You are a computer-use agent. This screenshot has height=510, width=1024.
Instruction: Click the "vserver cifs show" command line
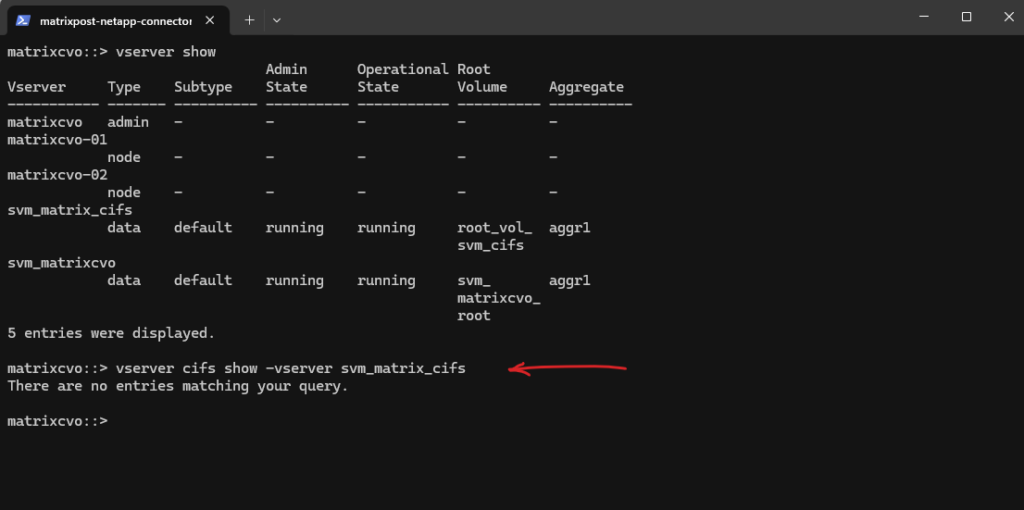[x=290, y=368]
